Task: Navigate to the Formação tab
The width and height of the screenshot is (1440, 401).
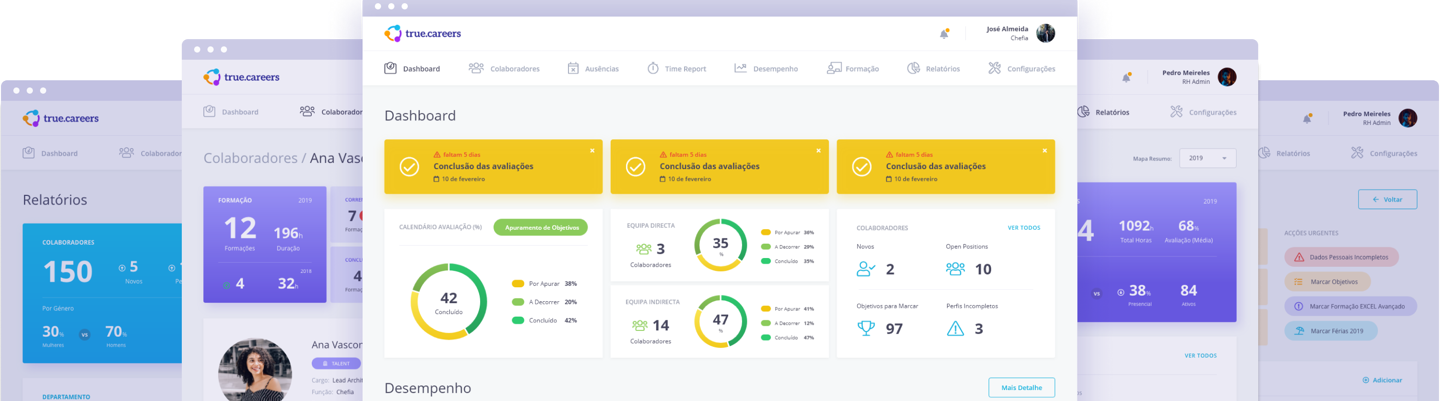Action: point(853,69)
